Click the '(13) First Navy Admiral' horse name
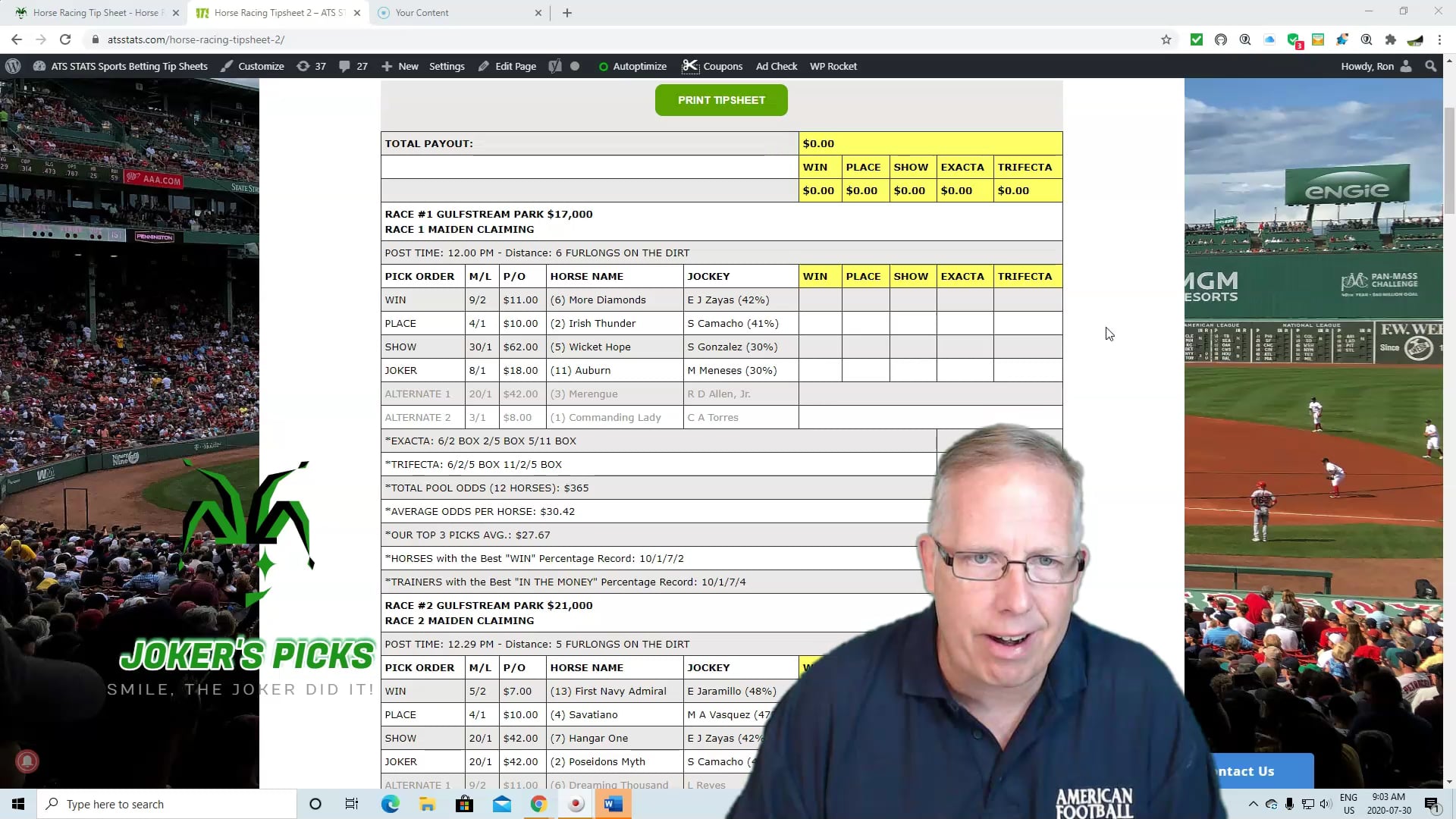Image resolution: width=1456 pixels, height=819 pixels. [608, 691]
